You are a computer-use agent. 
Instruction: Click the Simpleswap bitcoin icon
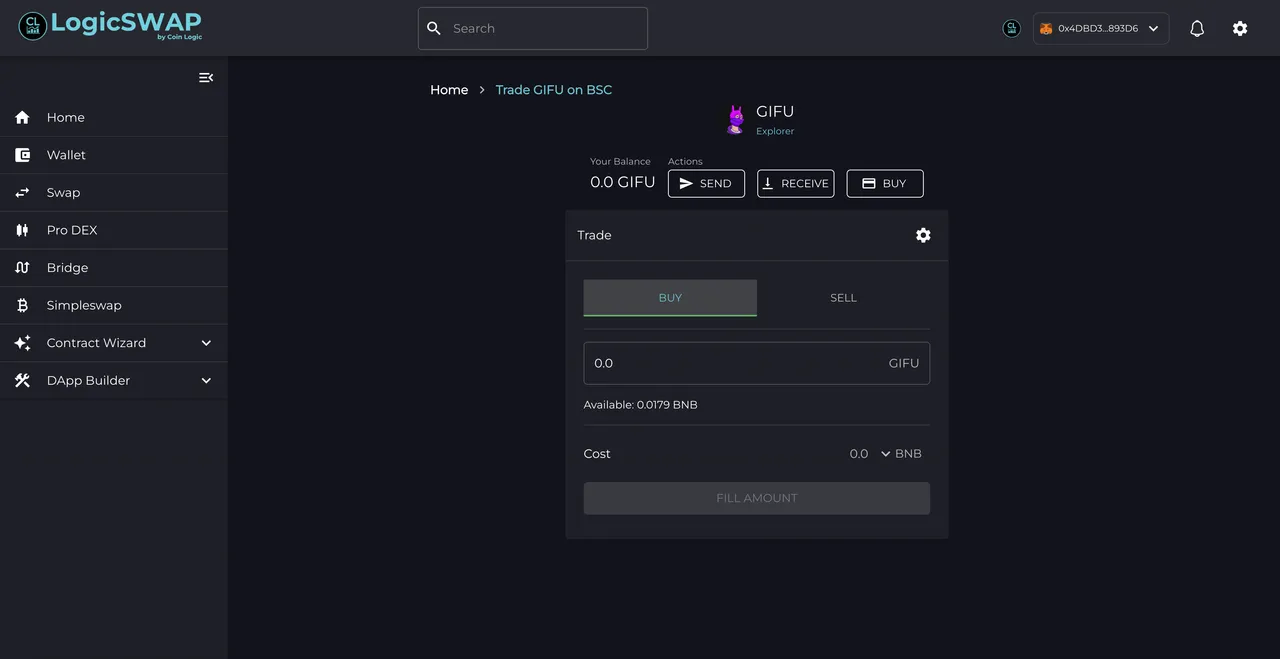pos(22,305)
